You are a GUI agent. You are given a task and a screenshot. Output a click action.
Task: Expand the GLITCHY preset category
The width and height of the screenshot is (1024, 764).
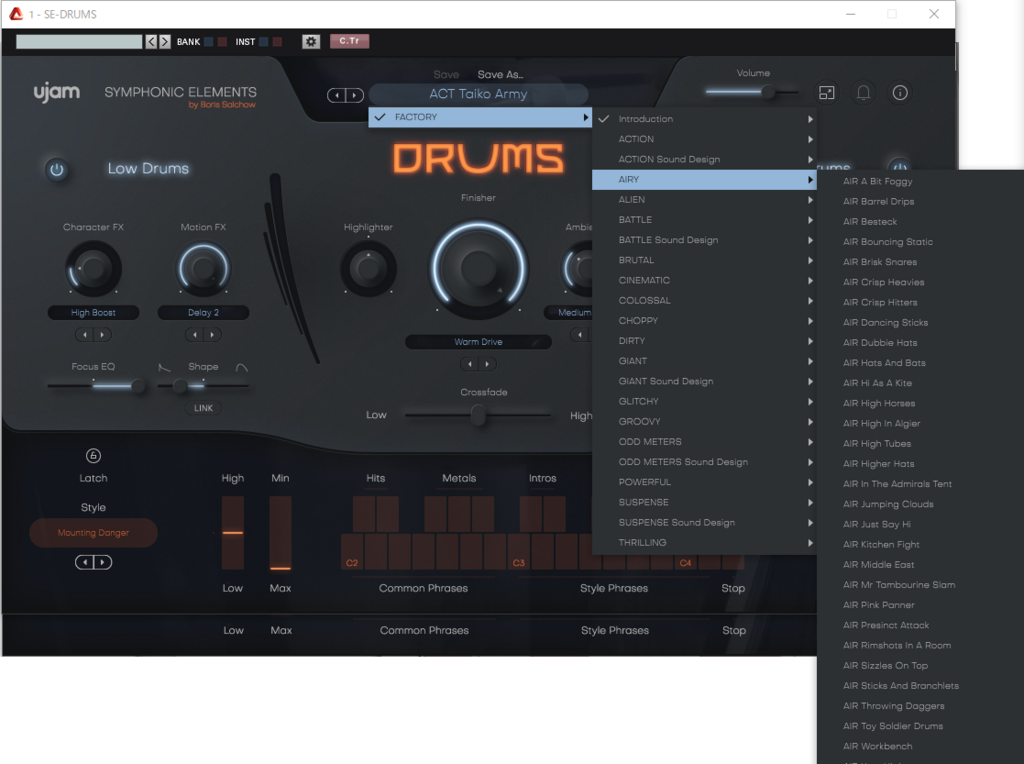pos(704,402)
